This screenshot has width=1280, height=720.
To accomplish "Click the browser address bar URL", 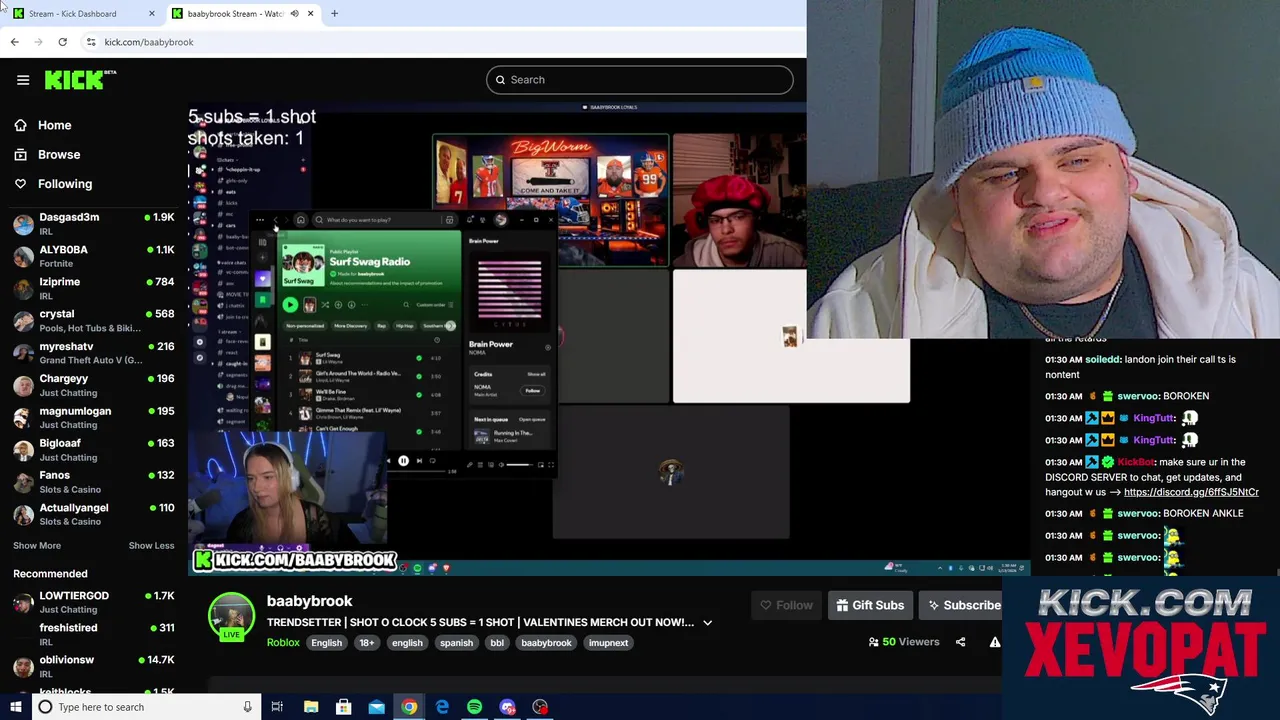I will pos(149,42).
